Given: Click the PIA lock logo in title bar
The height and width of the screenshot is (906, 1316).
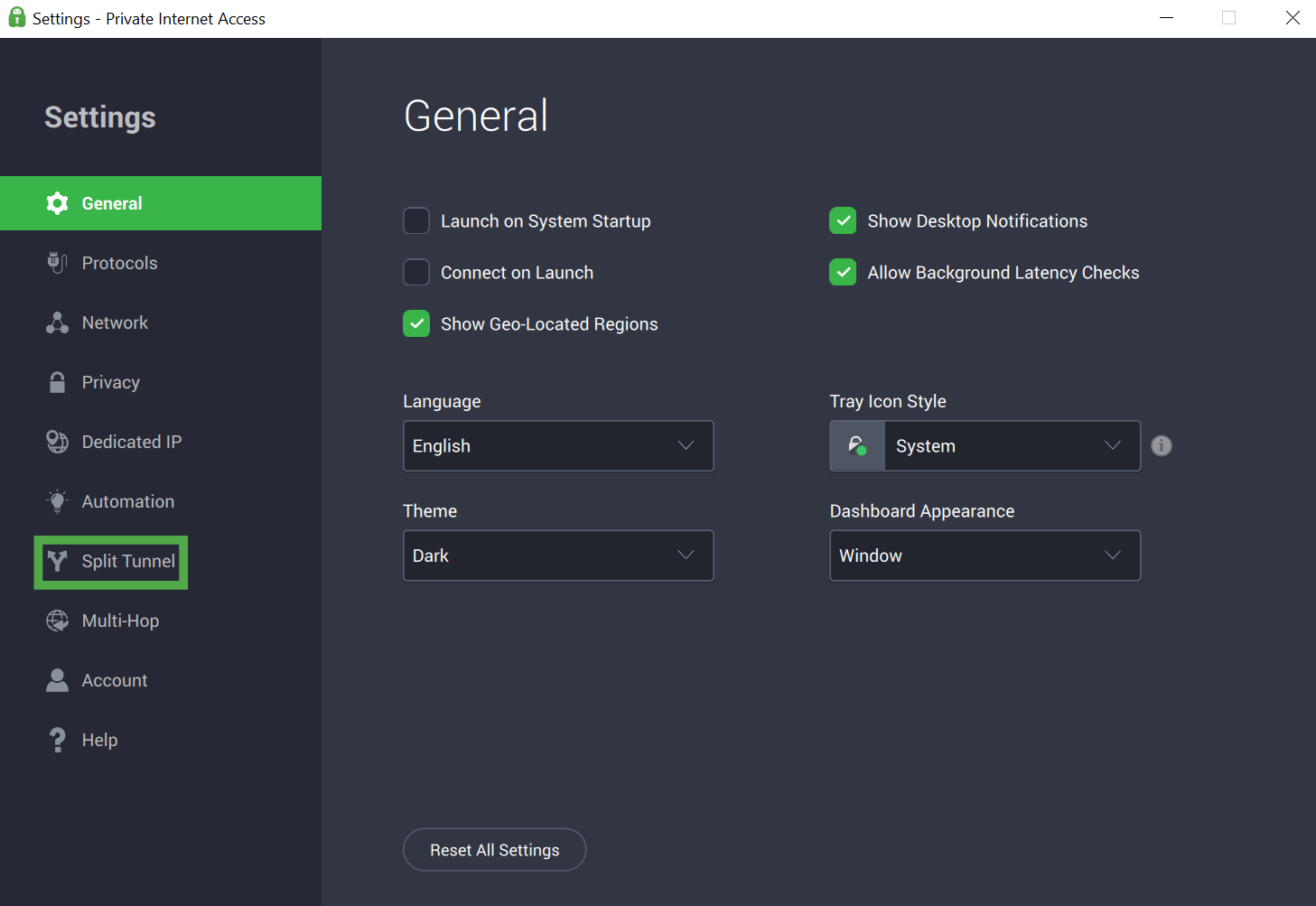Looking at the screenshot, I should pyautogui.click(x=16, y=18).
